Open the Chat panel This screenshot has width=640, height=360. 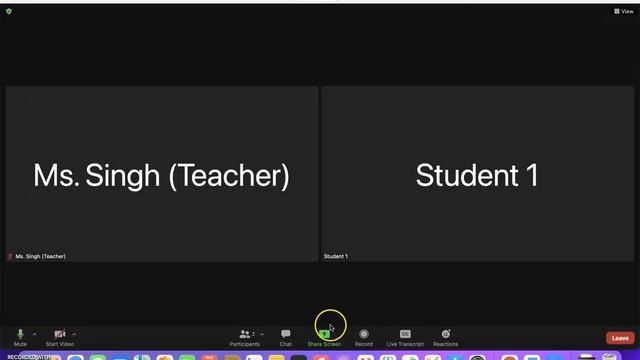pyautogui.click(x=286, y=338)
